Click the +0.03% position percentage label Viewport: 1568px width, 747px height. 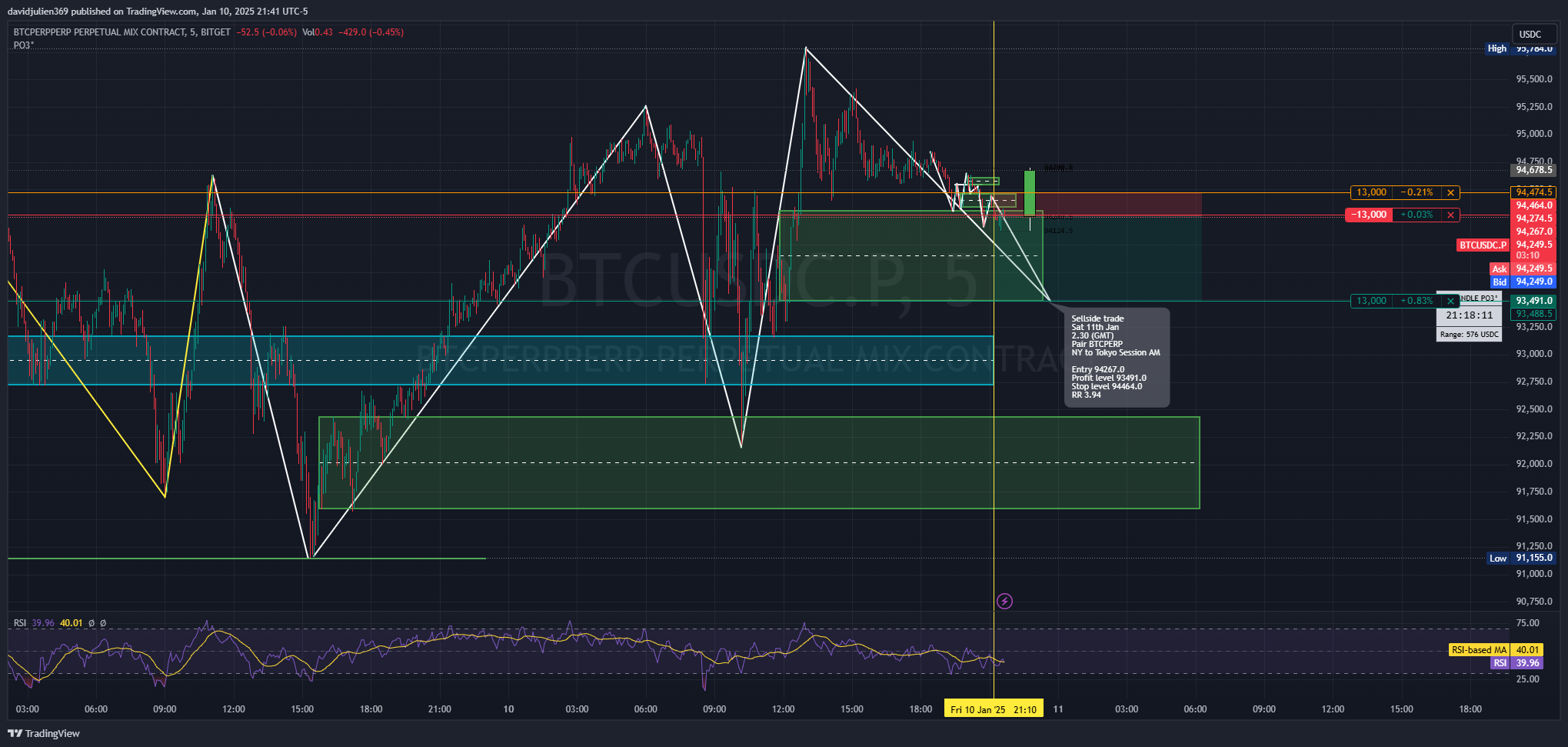1417,215
